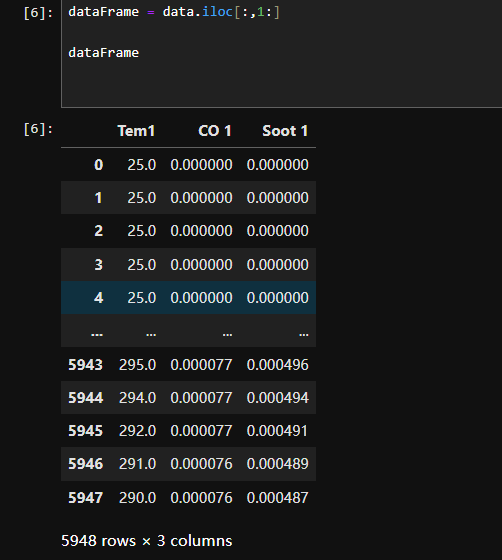
Task: Click Tem1 value 25.0 in row 0
Action: click(x=142, y=165)
